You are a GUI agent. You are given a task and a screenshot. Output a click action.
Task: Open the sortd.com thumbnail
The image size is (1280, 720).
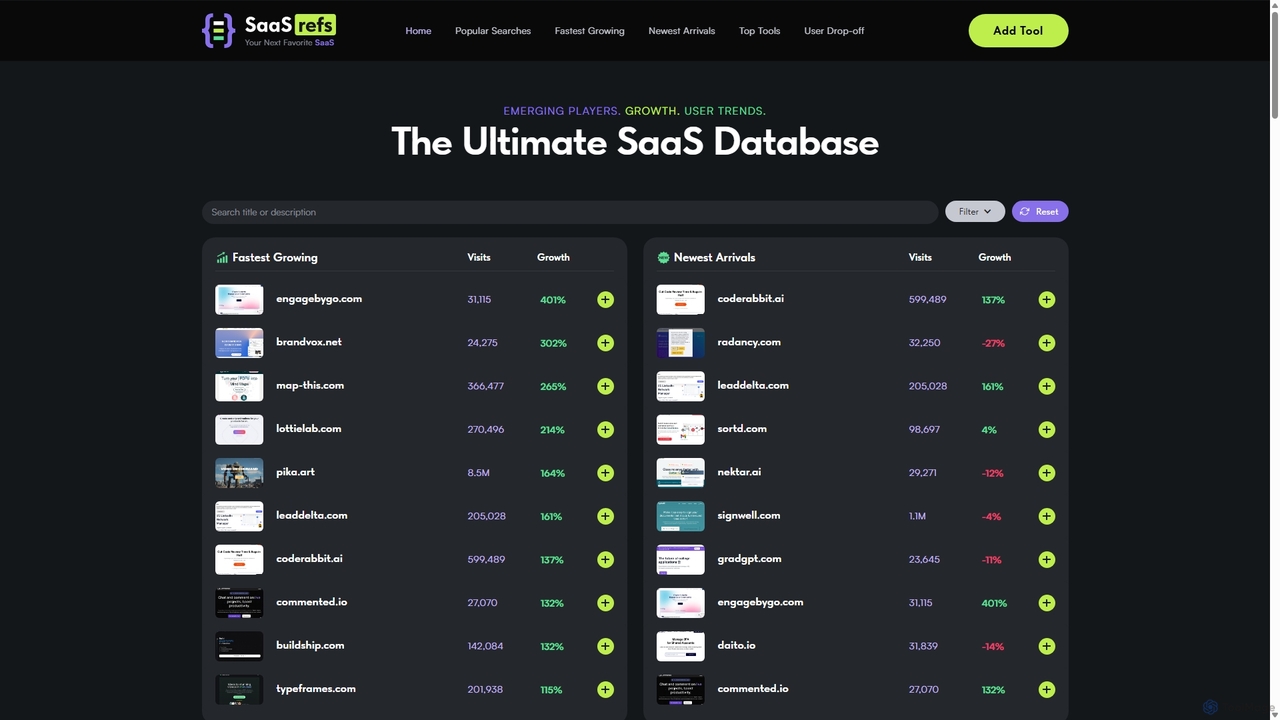681,430
